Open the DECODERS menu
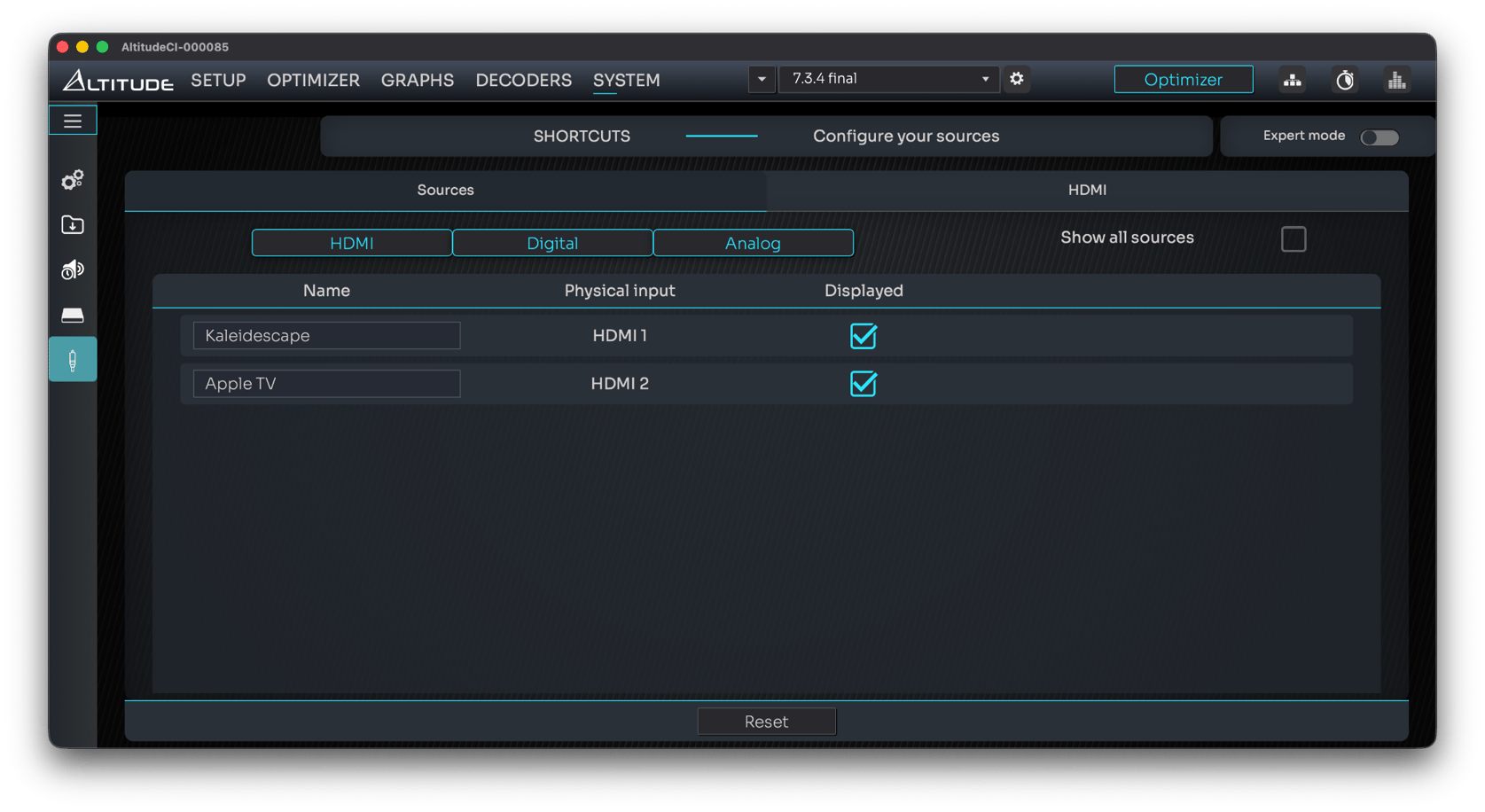The image size is (1485, 812). coord(523,80)
